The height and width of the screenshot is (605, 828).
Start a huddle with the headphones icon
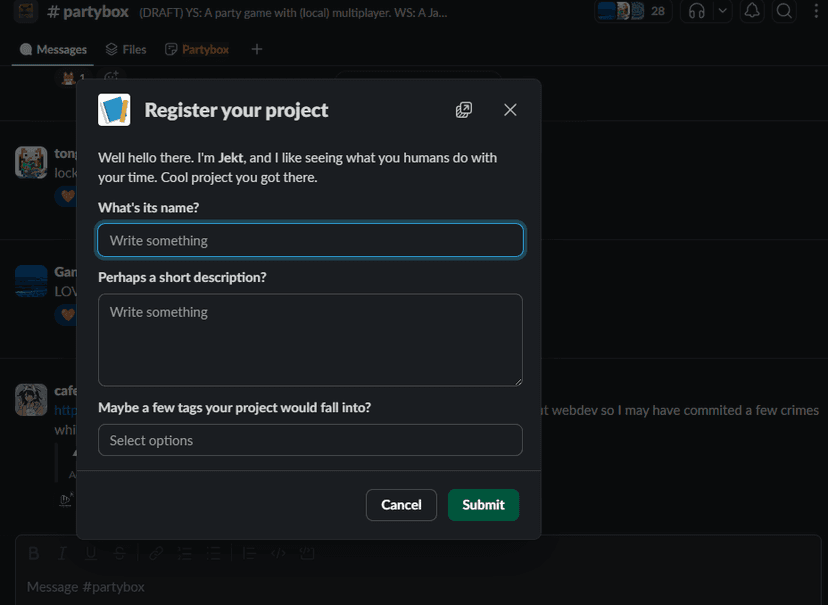point(697,11)
